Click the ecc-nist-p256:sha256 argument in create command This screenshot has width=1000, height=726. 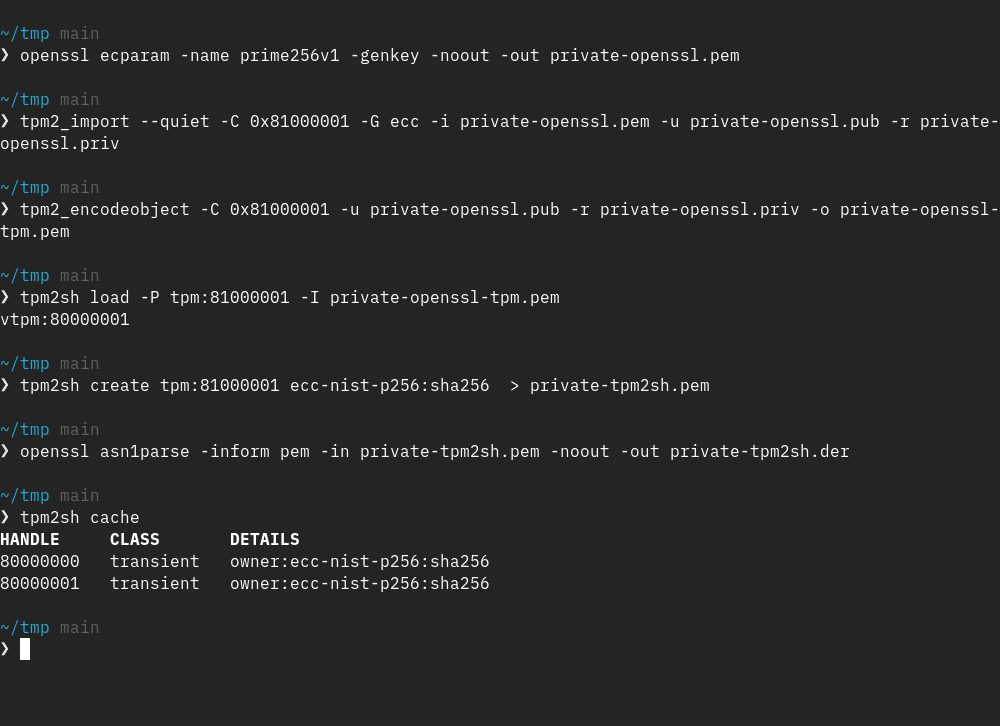tap(390, 385)
